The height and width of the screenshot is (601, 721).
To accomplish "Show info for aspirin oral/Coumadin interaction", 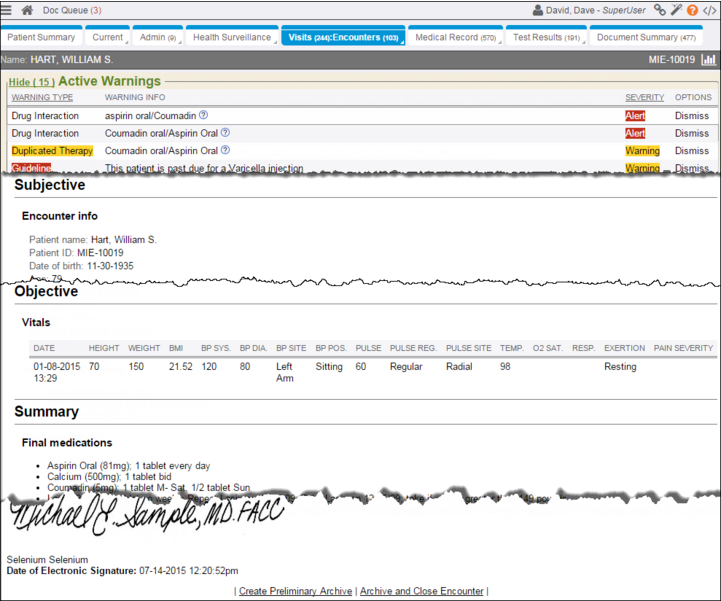I will 203,115.
